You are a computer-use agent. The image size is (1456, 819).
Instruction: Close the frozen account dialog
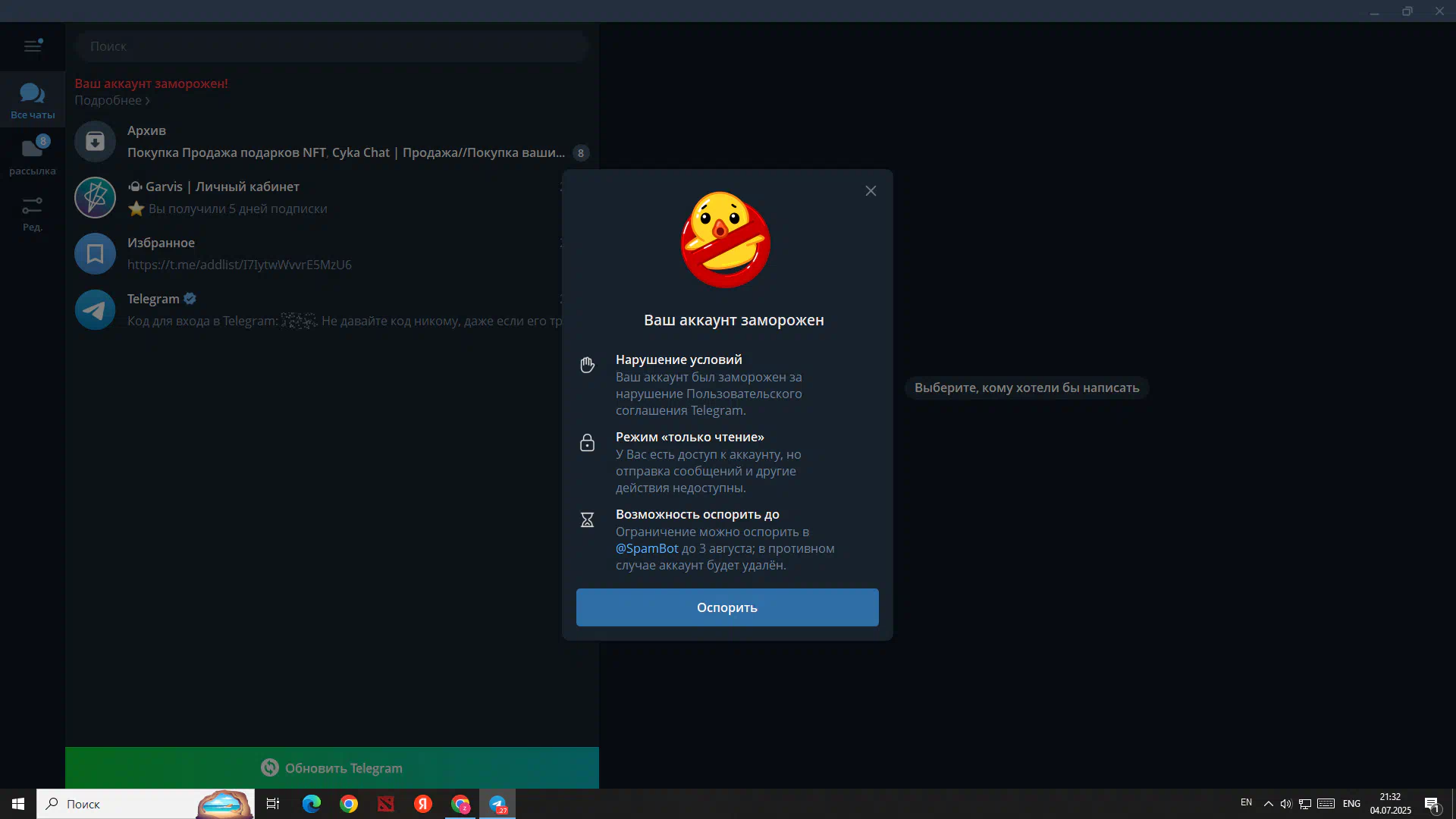[x=871, y=191]
